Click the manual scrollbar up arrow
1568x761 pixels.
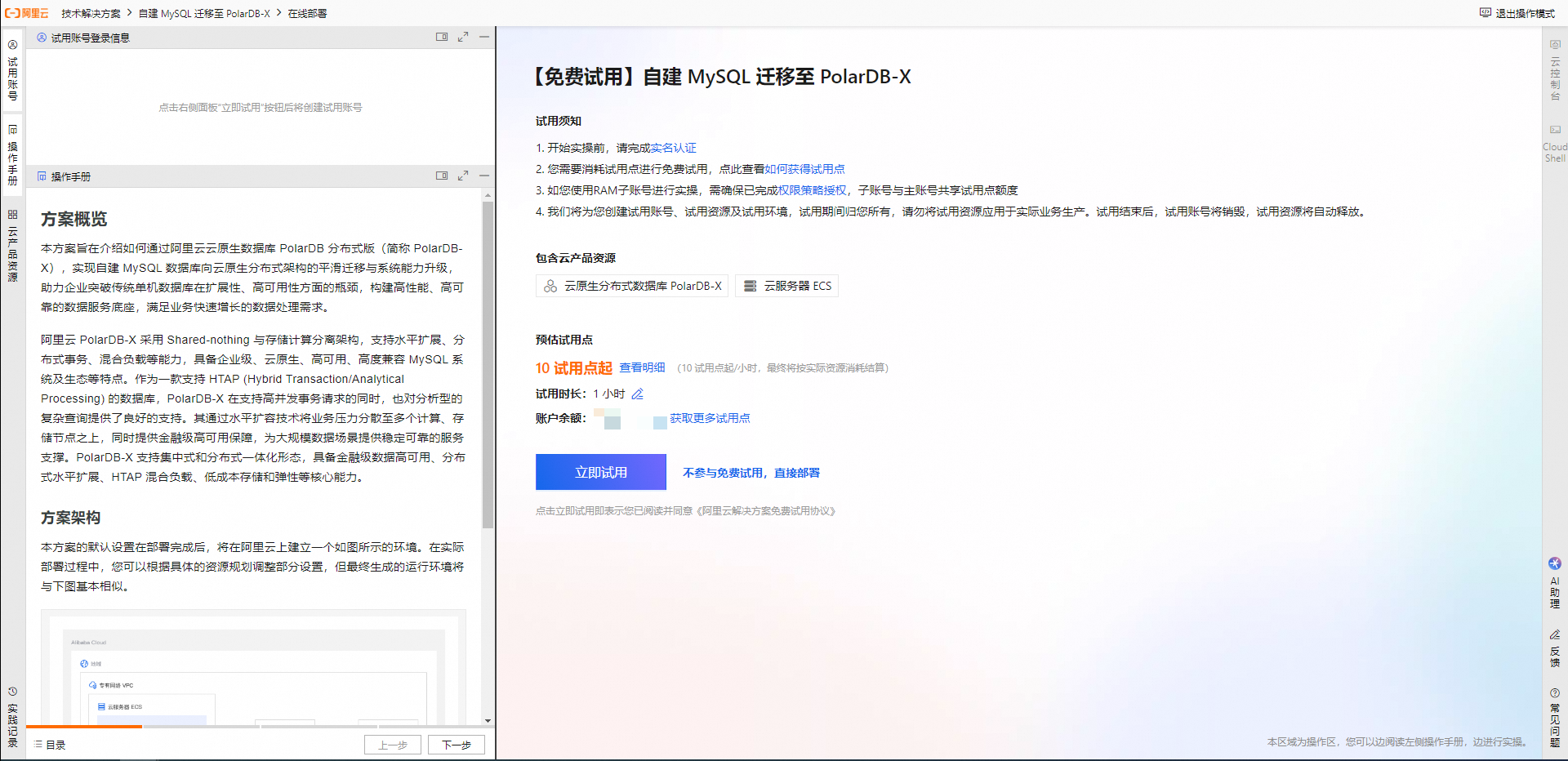(488, 195)
